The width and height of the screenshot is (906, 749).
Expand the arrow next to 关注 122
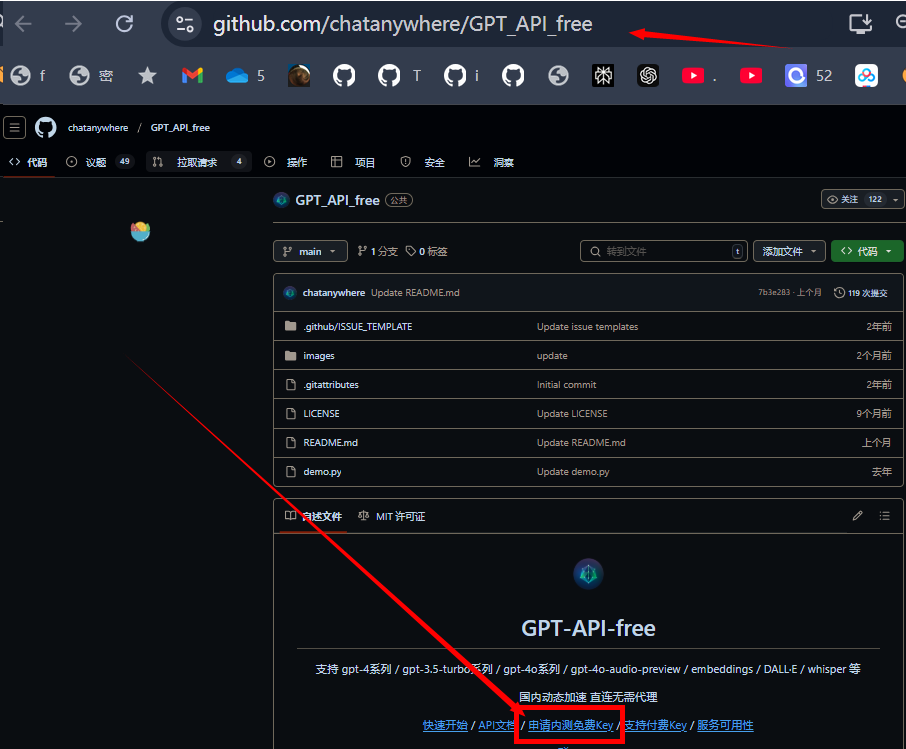896,199
